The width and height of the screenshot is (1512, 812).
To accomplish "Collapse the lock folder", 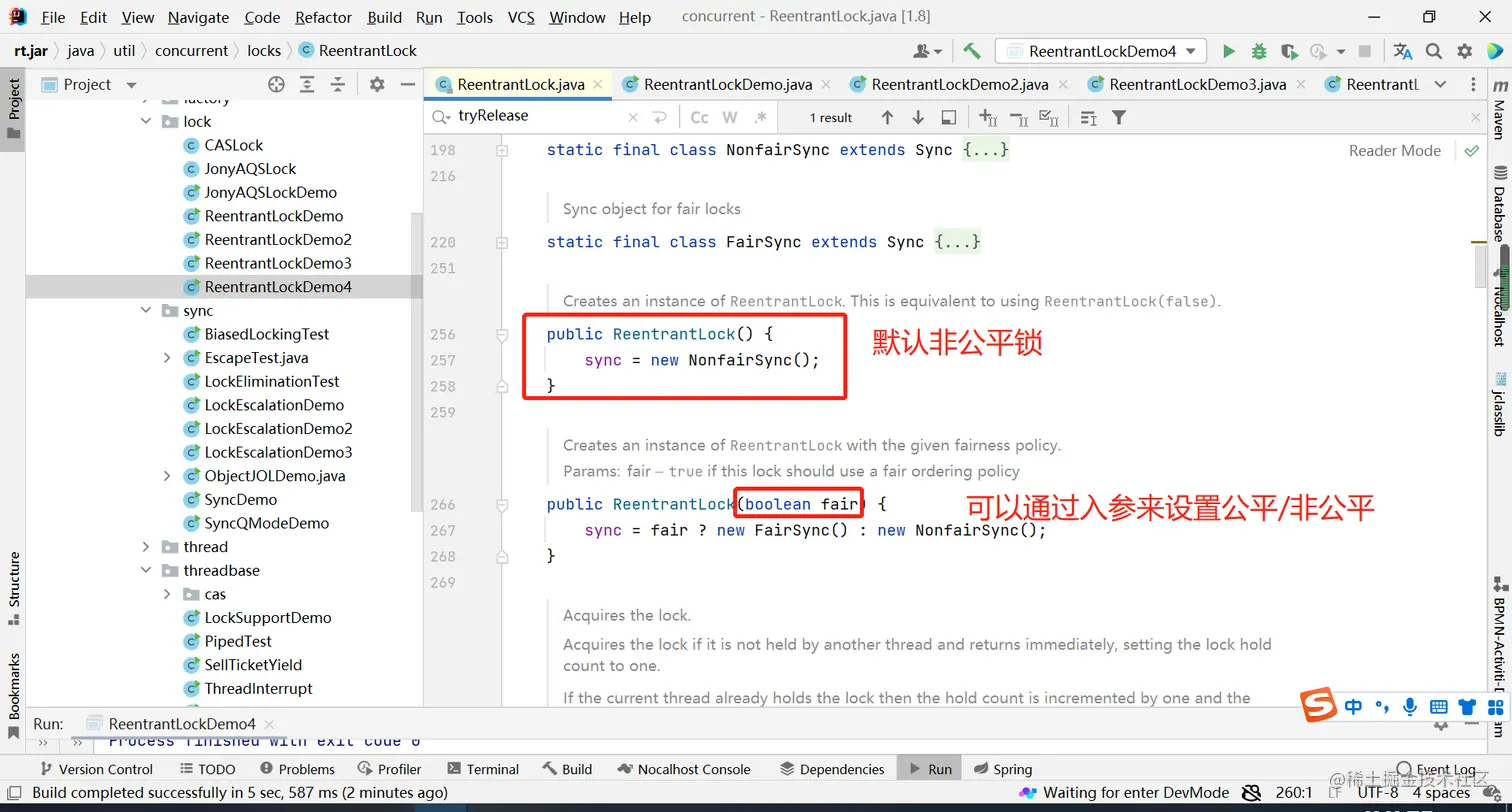I will pyautogui.click(x=146, y=122).
